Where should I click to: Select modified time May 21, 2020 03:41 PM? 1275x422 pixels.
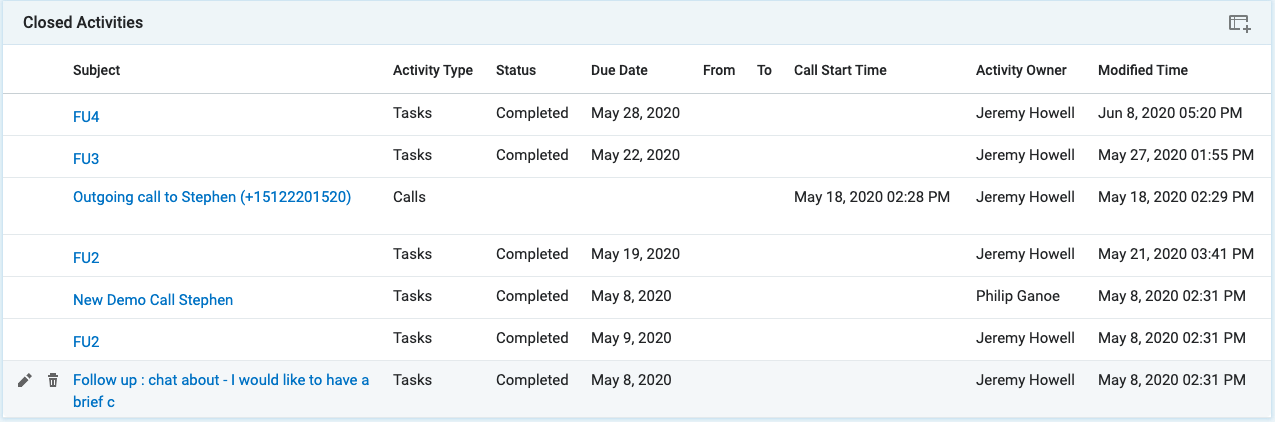point(1176,254)
